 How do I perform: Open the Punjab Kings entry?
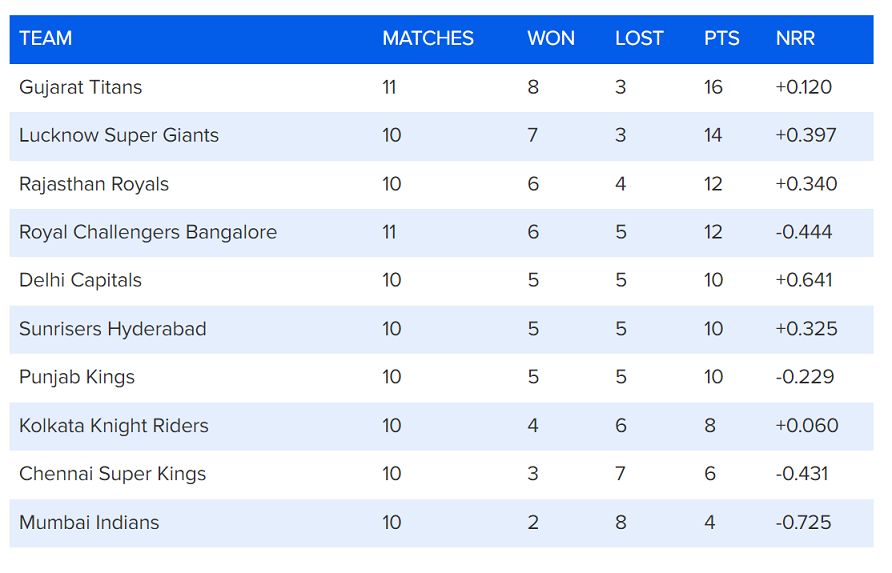(x=76, y=377)
